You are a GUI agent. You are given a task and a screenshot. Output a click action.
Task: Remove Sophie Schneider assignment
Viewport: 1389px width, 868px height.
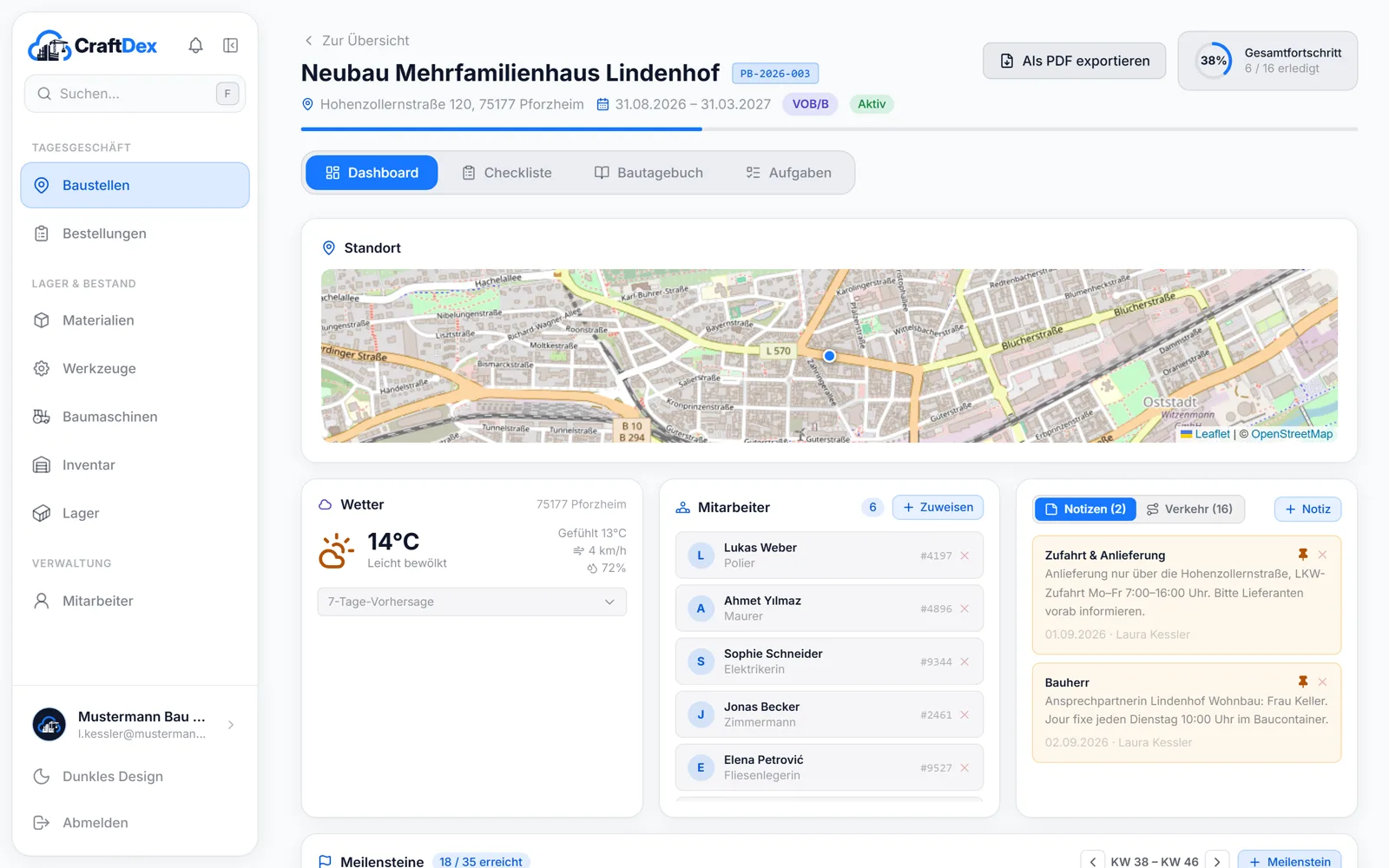point(964,661)
